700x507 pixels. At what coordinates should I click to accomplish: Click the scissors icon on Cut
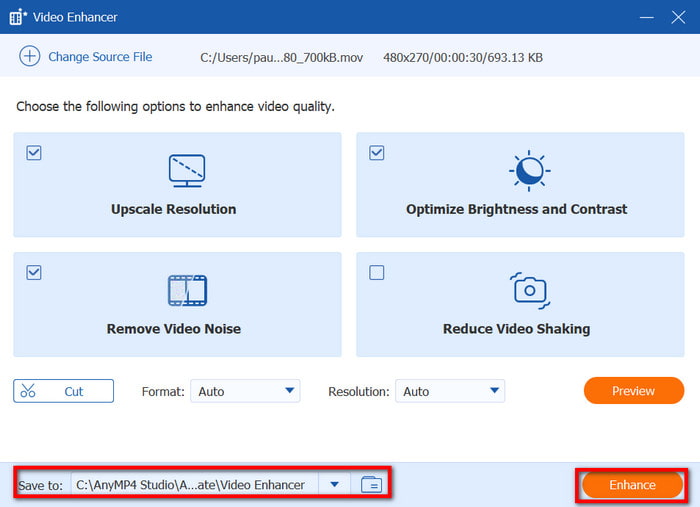[x=28, y=391]
